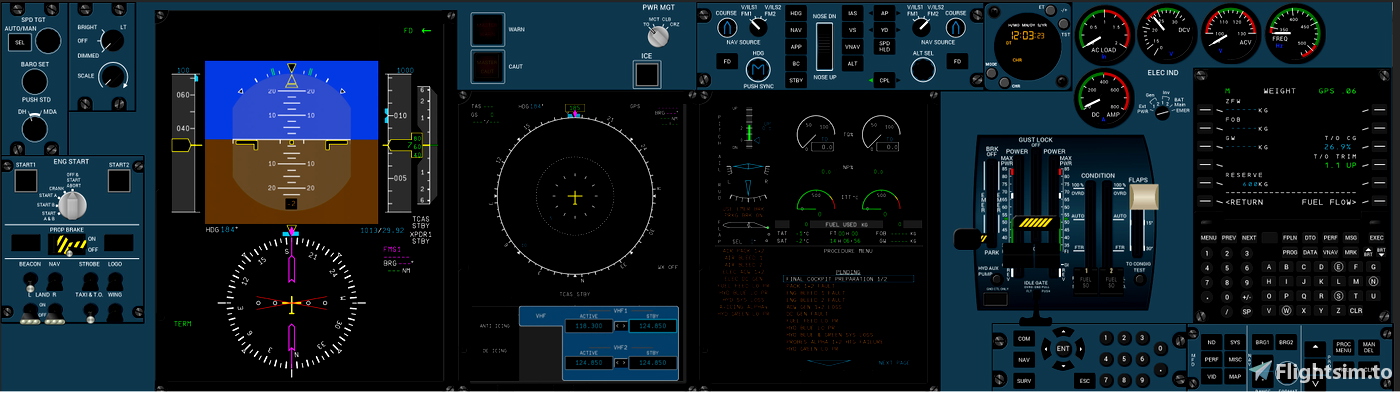Open the VHF tab on the radio page
This screenshot has width=1400, height=394.
(541, 317)
